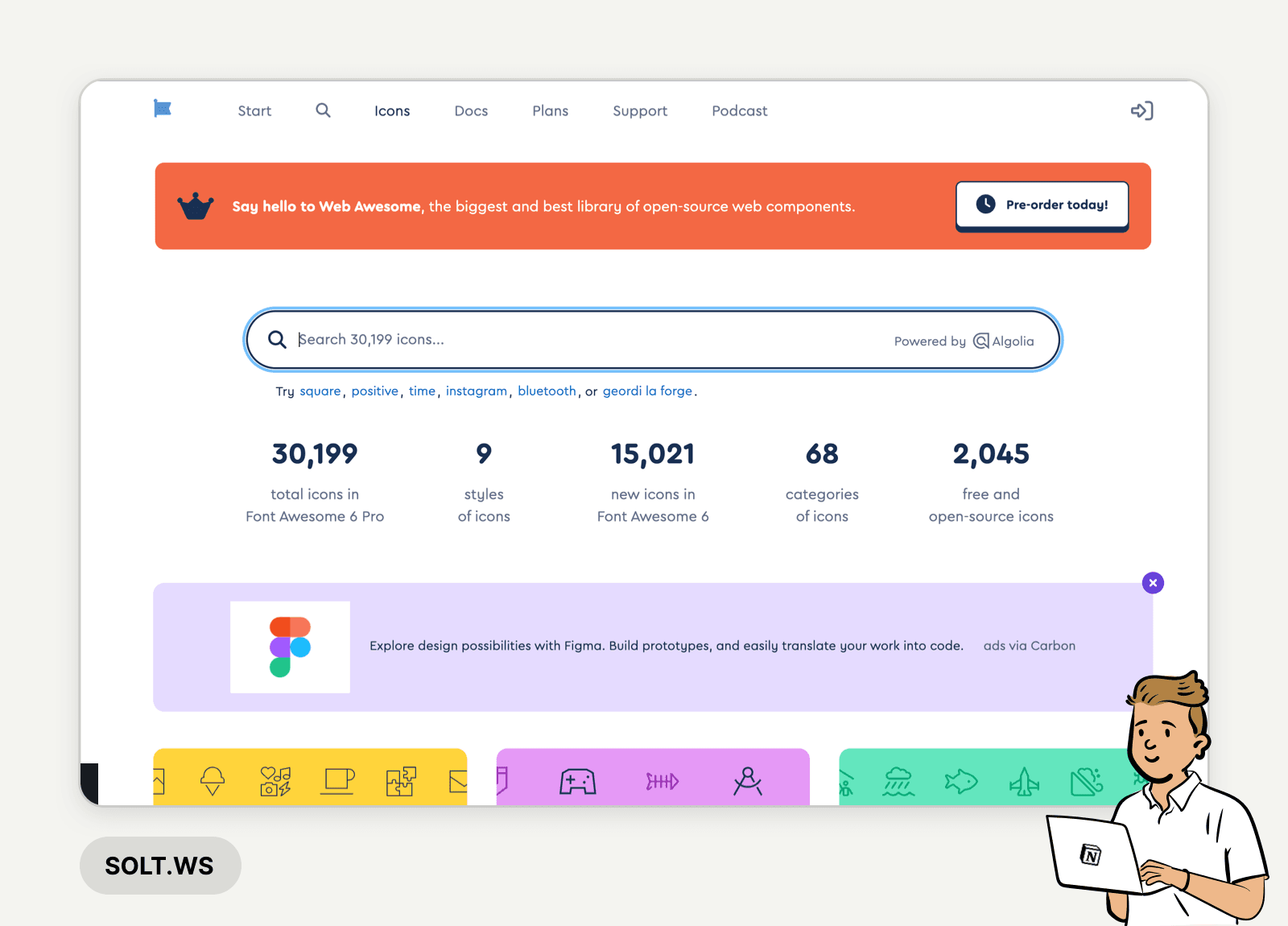
Task: Select the heart, music, camera and bolt icon
Action: point(275,781)
